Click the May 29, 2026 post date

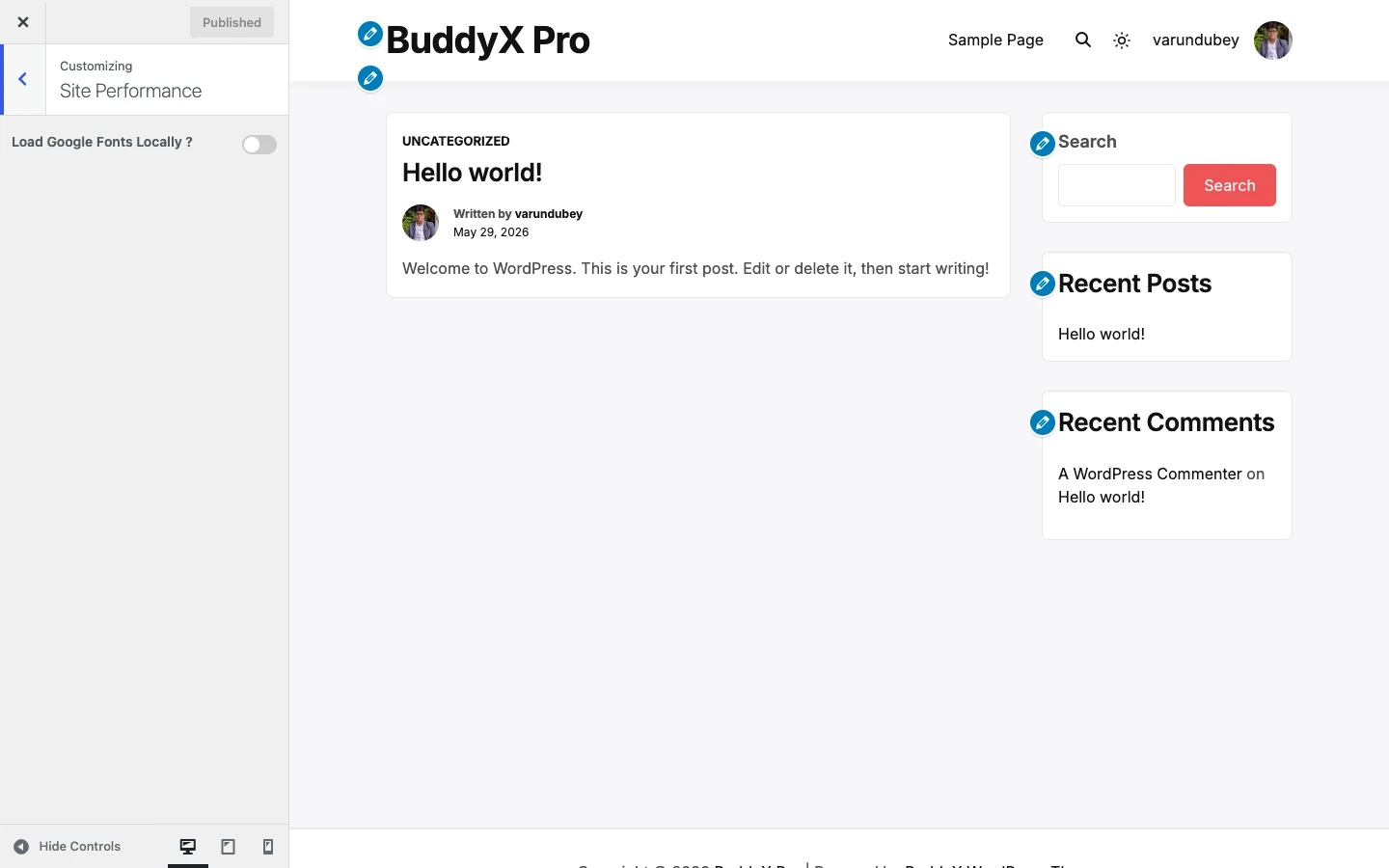click(491, 232)
